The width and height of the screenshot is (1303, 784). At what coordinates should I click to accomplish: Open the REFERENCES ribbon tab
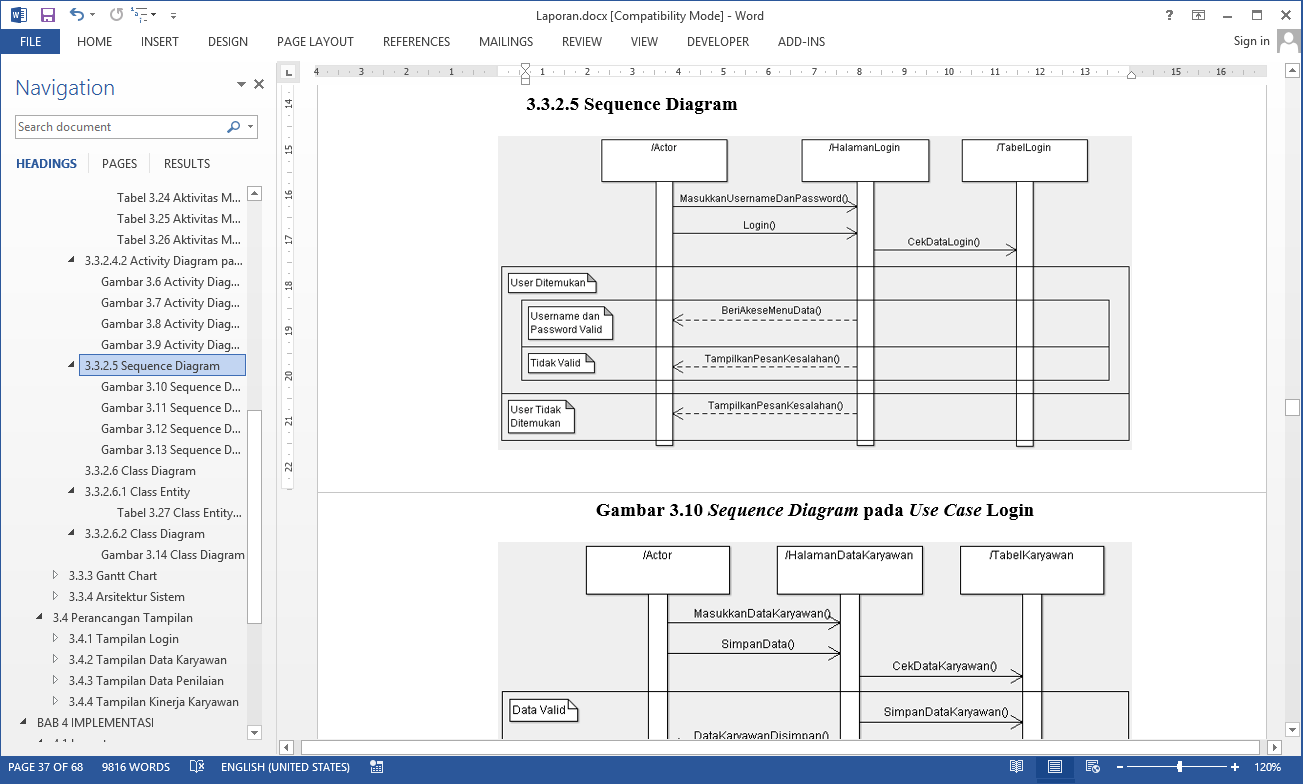point(416,42)
